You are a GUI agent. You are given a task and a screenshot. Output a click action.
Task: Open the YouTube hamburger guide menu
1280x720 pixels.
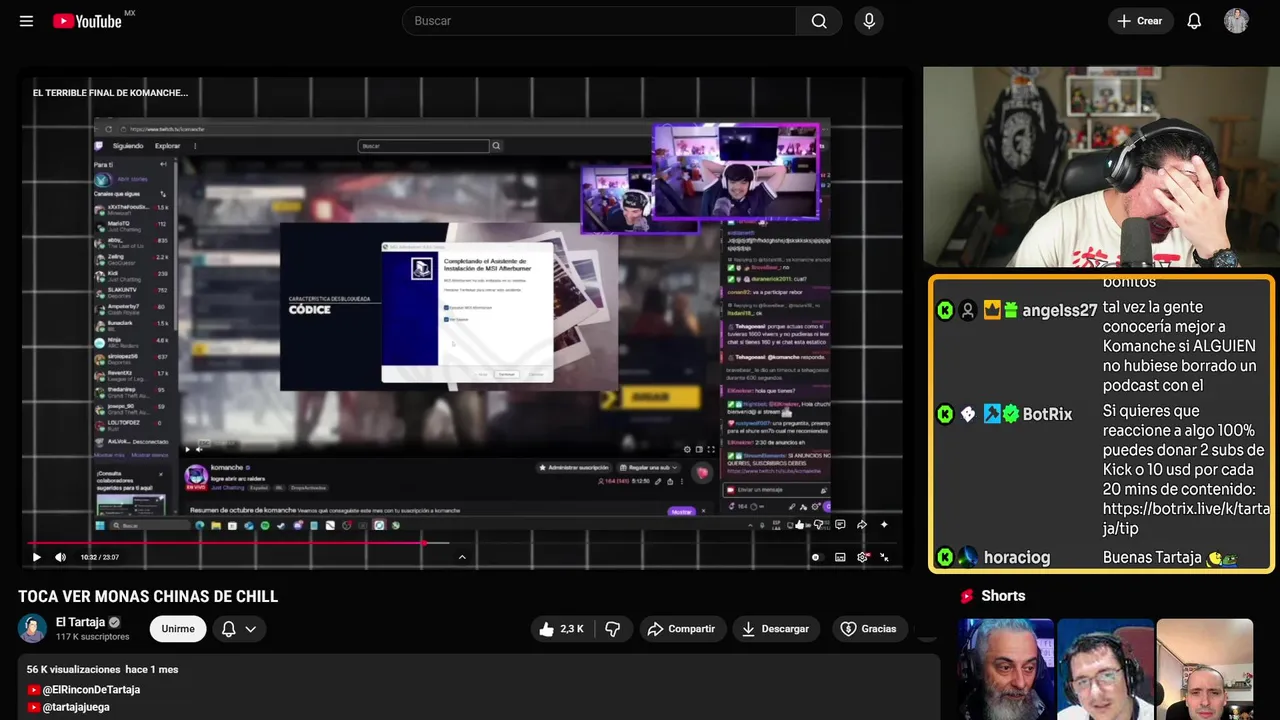(27, 21)
